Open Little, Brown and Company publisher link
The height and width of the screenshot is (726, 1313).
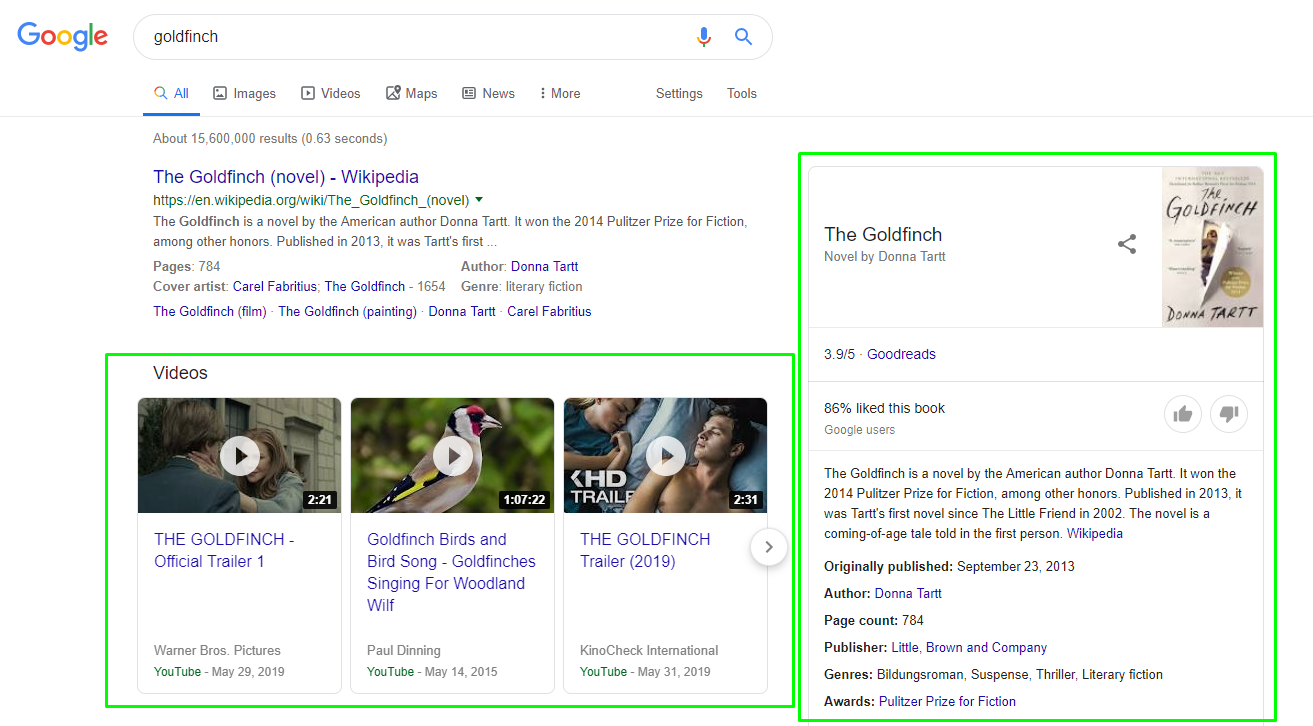point(969,647)
